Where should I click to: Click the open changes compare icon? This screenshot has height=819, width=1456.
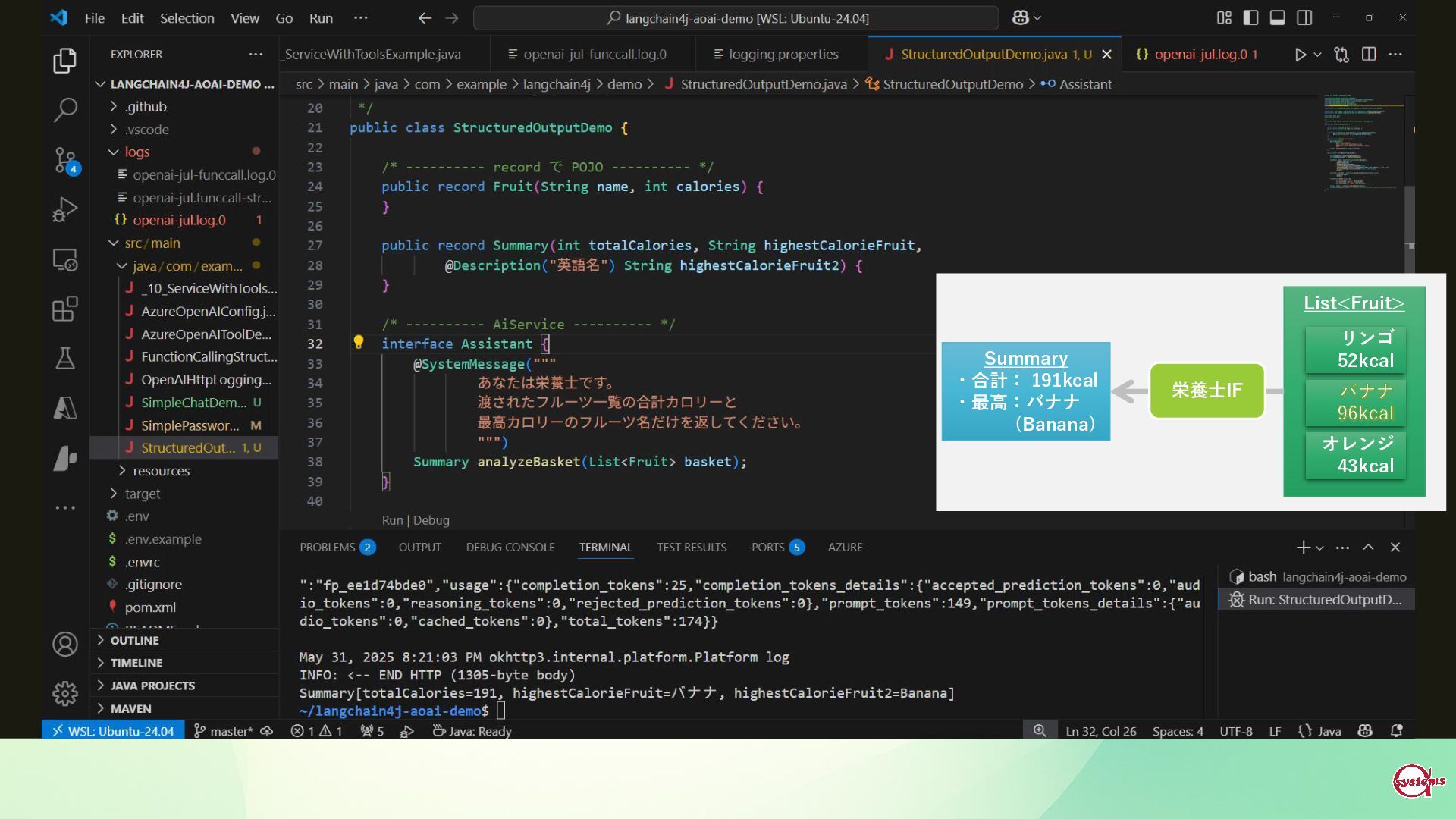click(1341, 54)
